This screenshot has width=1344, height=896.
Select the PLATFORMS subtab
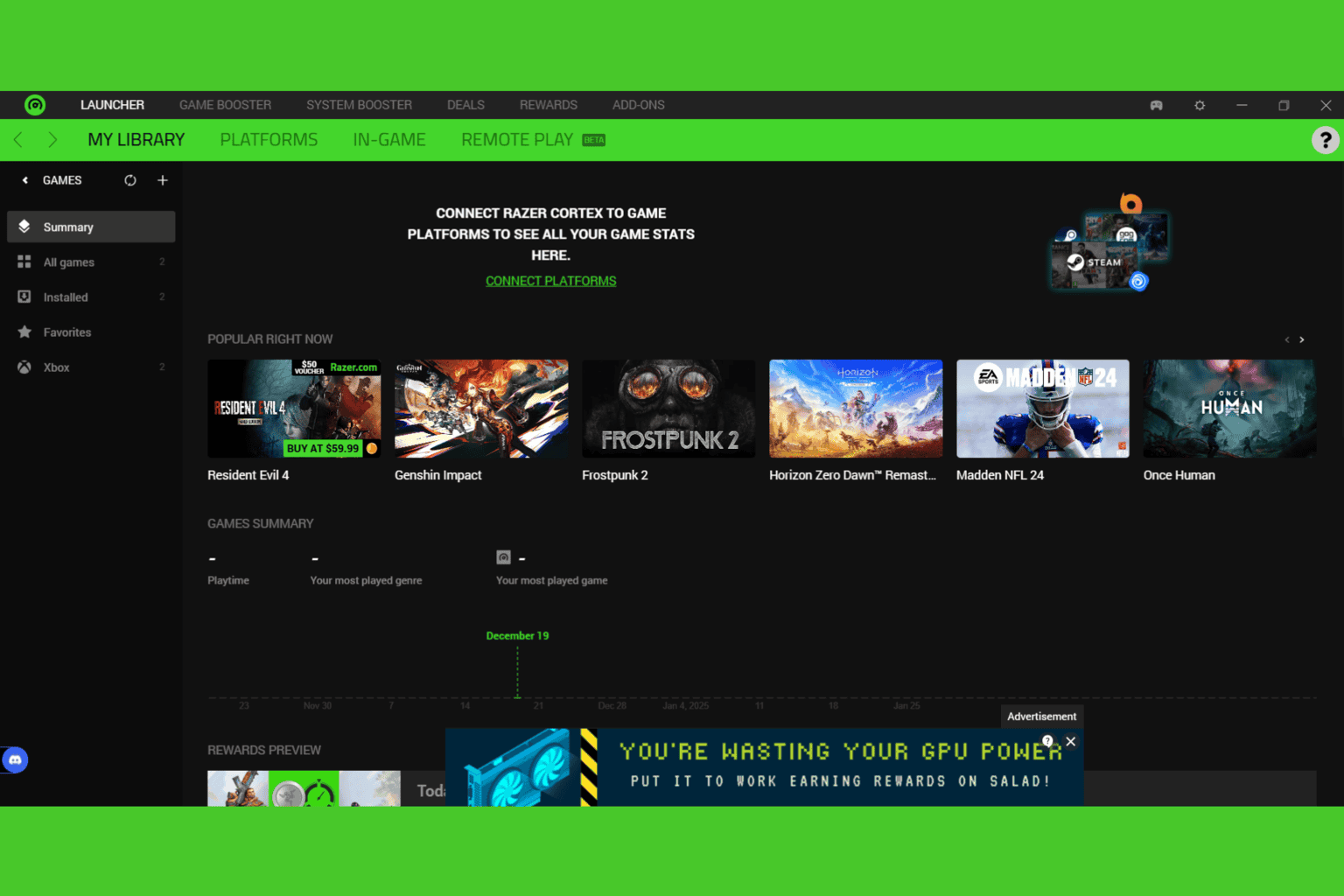269,140
